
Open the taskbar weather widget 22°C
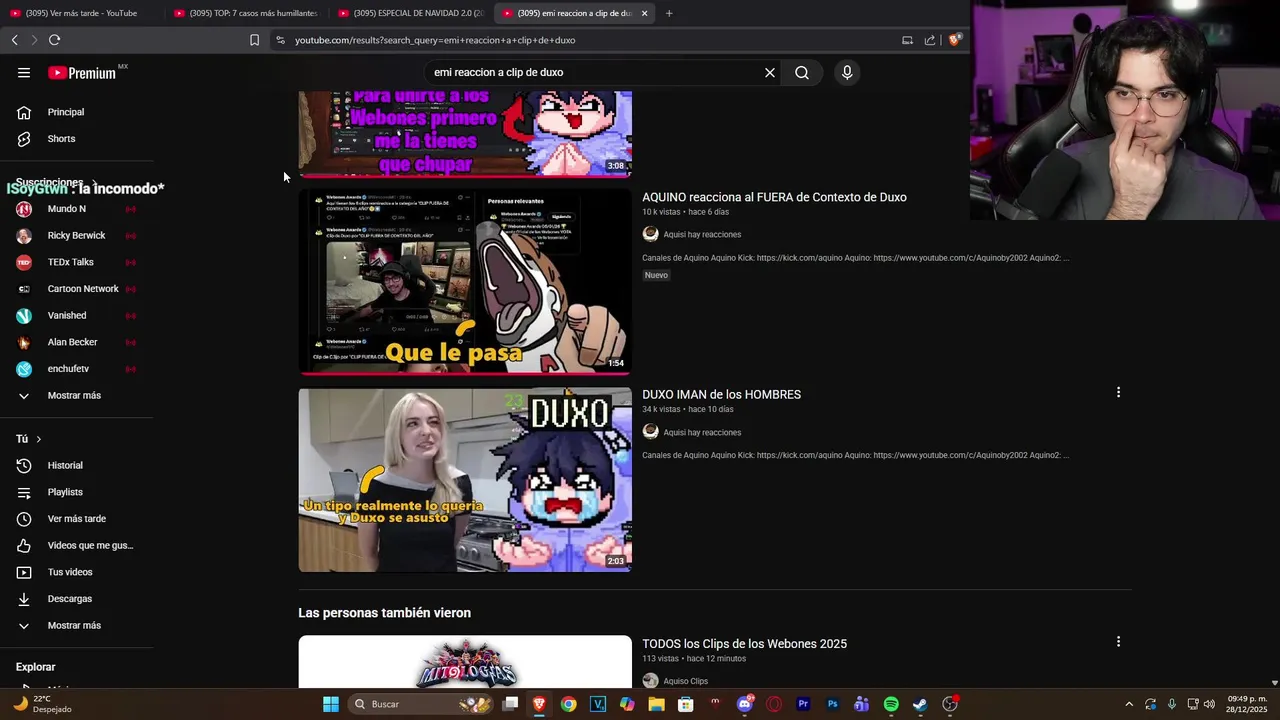coord(42,704)
